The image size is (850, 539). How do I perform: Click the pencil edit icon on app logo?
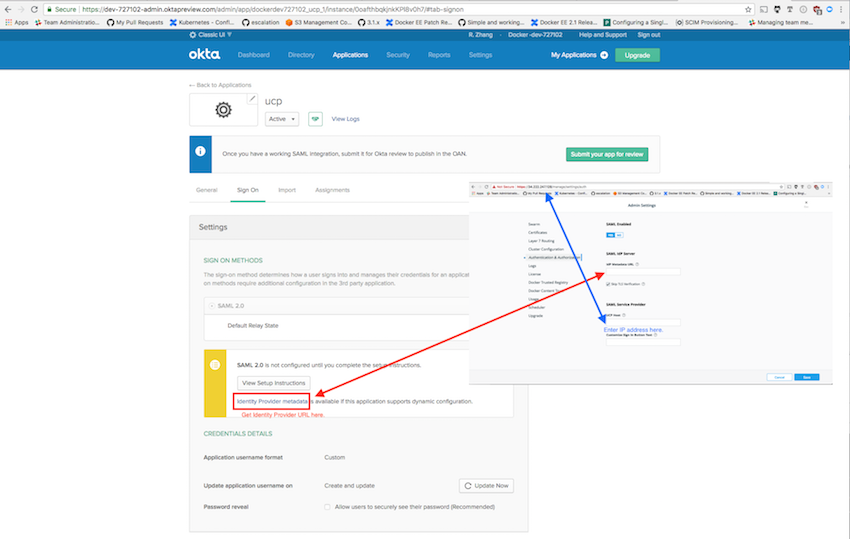point(252,99)
